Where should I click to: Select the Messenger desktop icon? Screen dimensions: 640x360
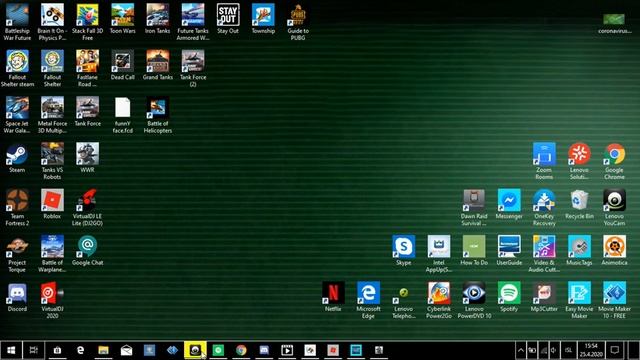[x=509, y=204]
